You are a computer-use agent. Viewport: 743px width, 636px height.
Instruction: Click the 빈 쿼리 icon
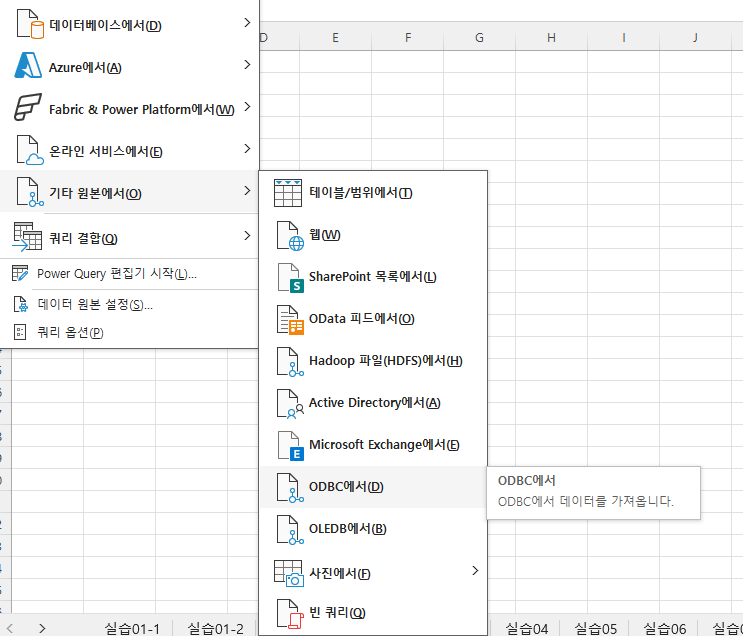(289, 612)
